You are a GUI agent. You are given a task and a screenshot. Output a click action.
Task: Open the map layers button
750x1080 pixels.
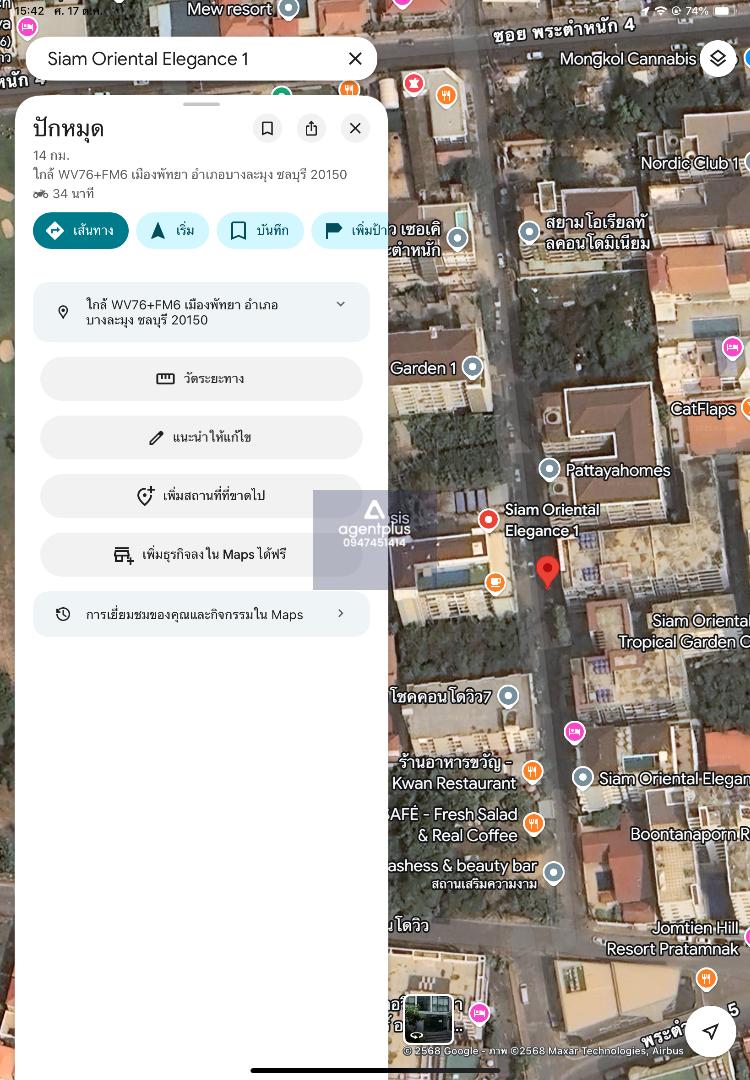point(718,59)
